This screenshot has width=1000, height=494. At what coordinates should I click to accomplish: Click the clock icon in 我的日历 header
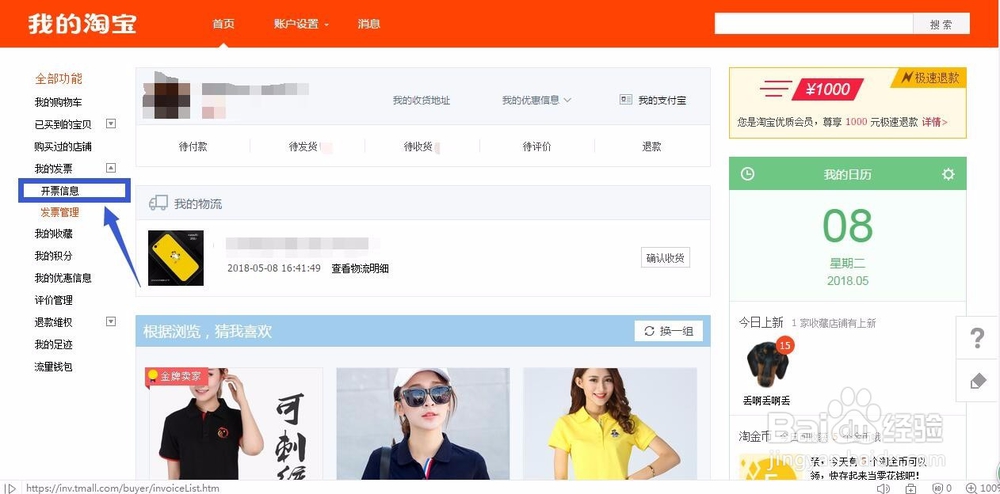point(747,174)
